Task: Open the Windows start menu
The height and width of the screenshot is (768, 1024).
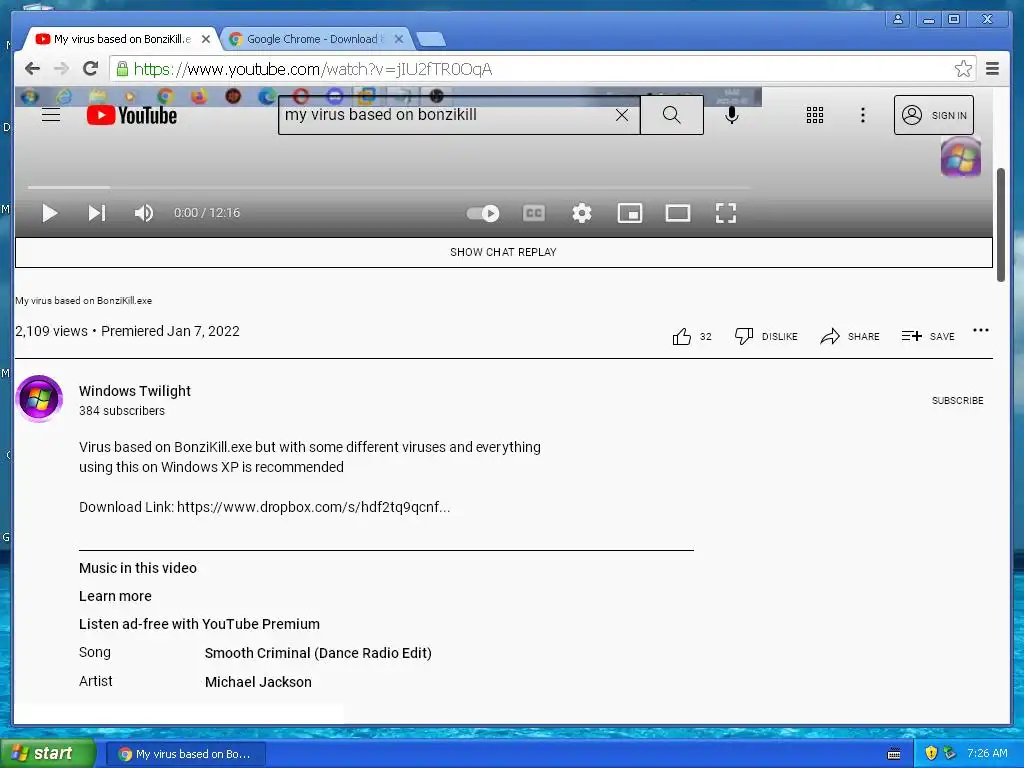Action: pos(46,754)
